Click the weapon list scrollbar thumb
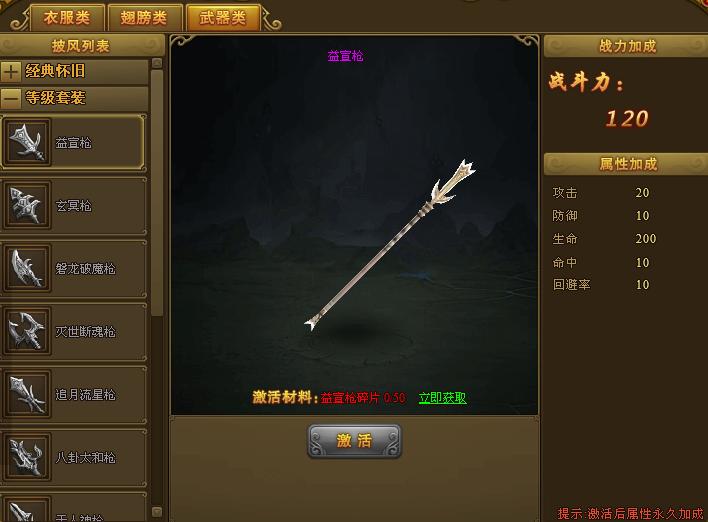This screenshot has width=708, height=522. 157,193
